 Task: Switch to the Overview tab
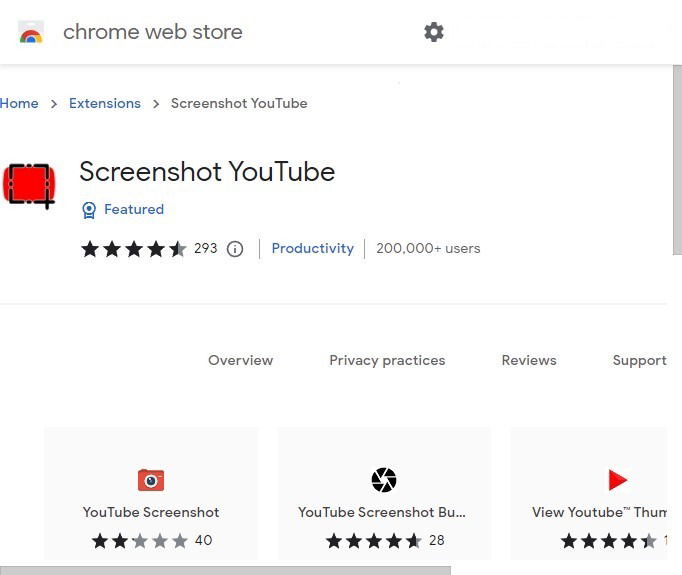coord(241,360)
